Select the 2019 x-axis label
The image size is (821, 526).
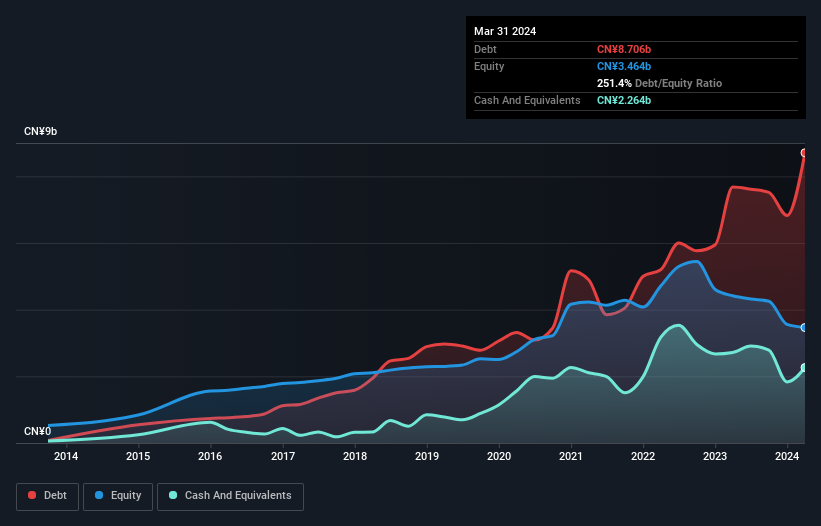[427, 456]
